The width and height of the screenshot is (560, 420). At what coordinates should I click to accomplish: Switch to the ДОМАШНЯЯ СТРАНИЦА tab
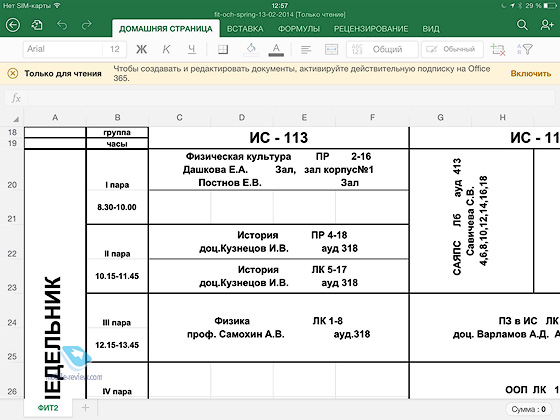pos(166,29)
